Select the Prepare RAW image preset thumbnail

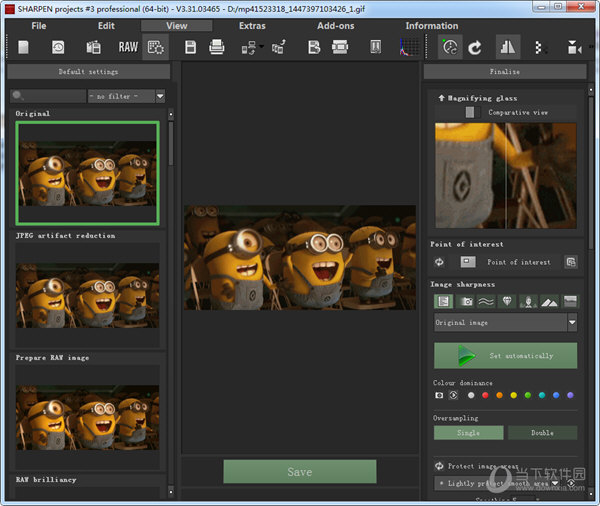pos(88,417)
